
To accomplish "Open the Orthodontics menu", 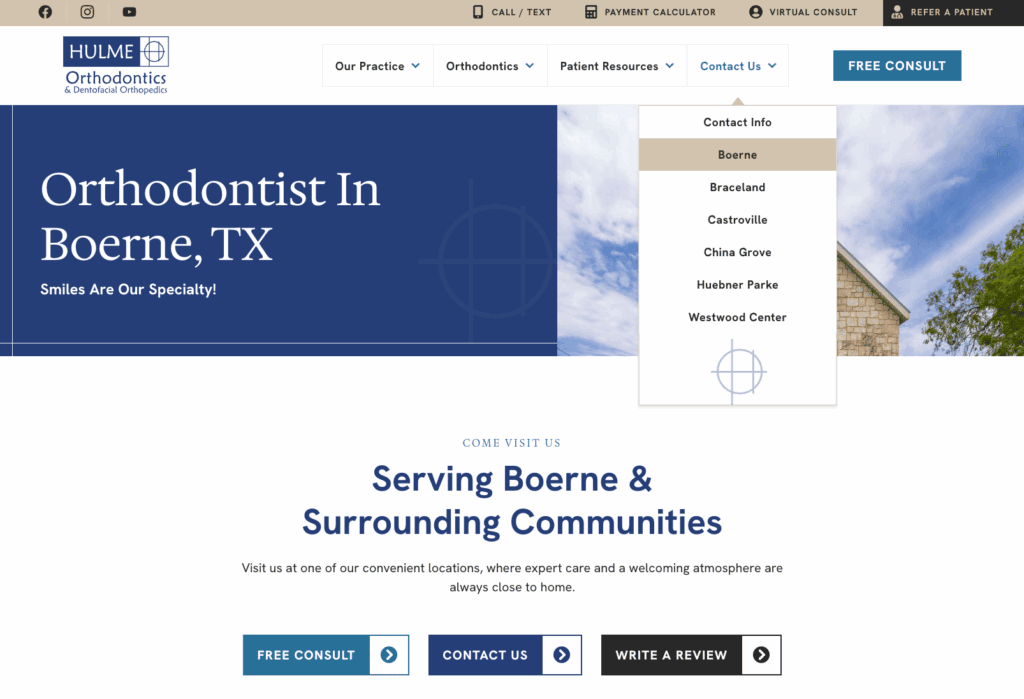I will (x=490, y=65).
